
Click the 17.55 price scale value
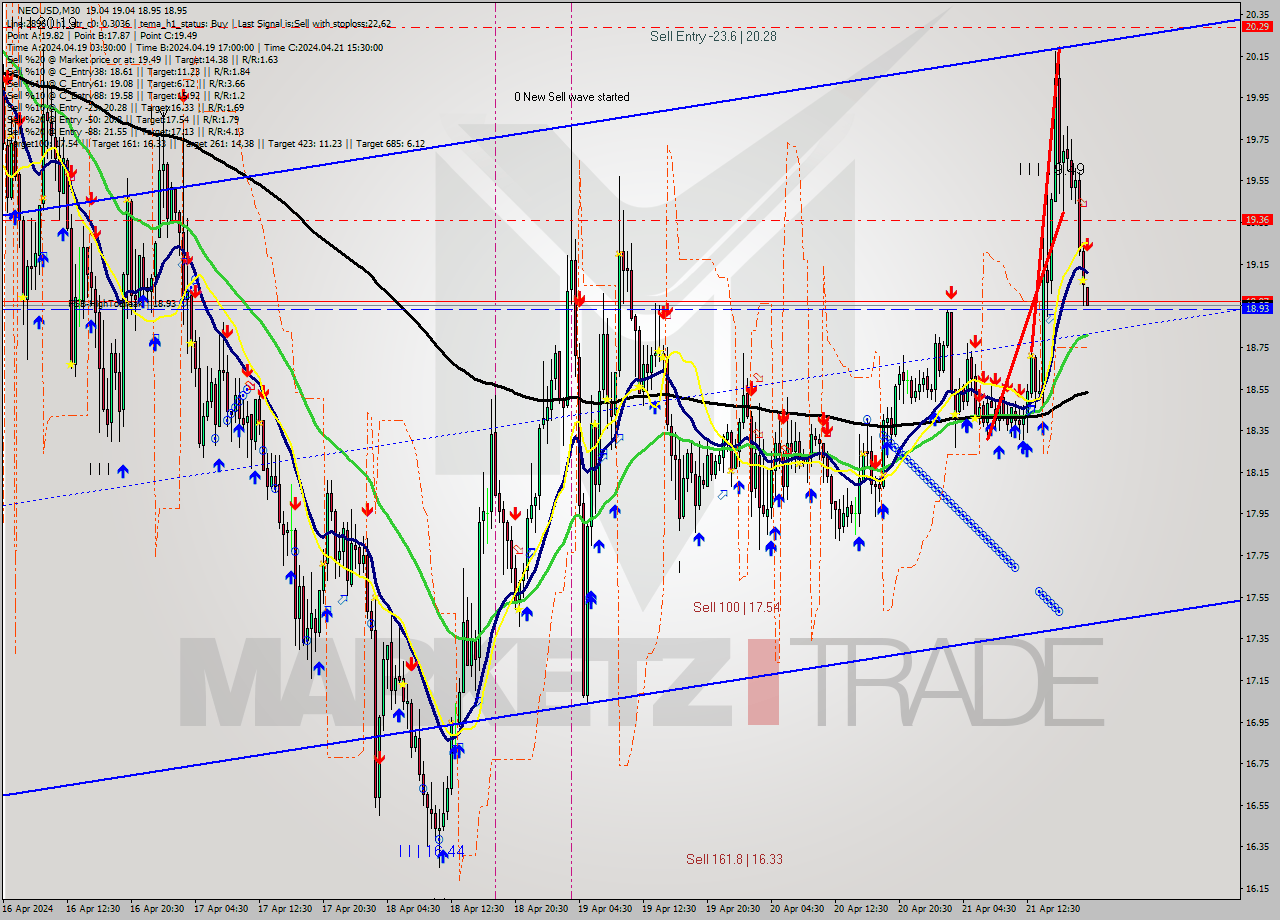(1257, 597)
